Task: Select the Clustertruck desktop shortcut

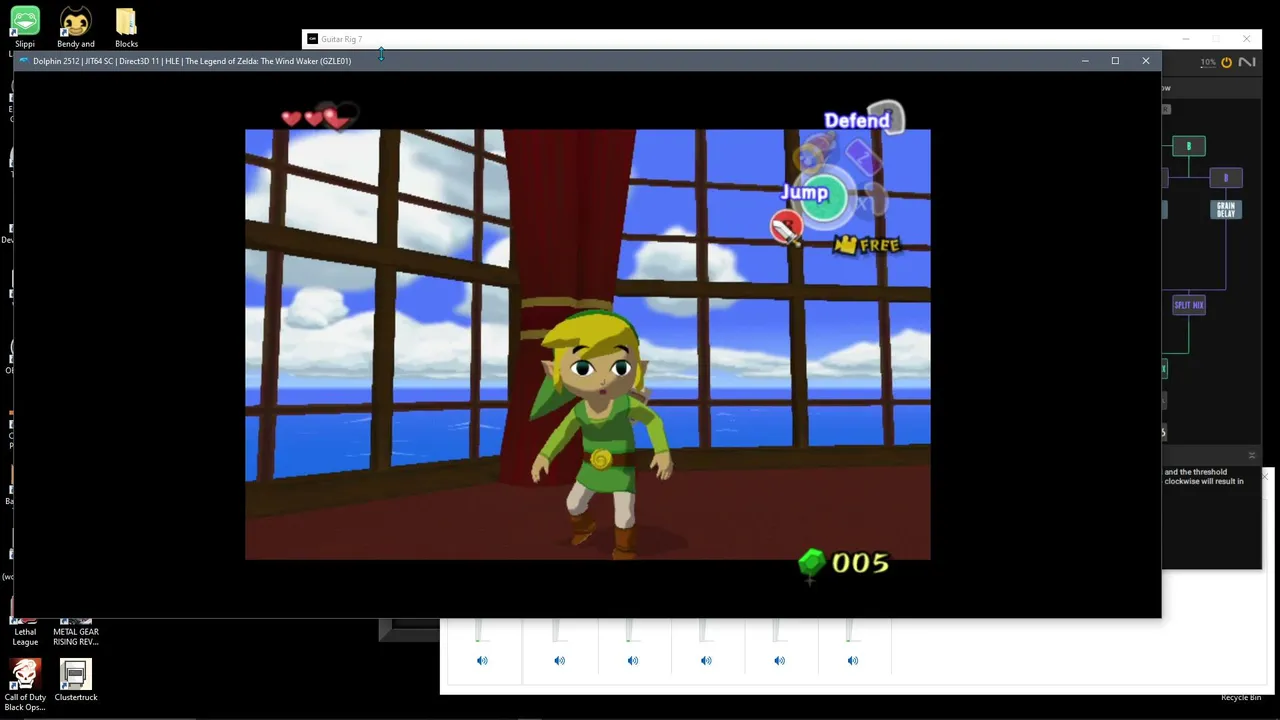Action: tap(76, 680)
